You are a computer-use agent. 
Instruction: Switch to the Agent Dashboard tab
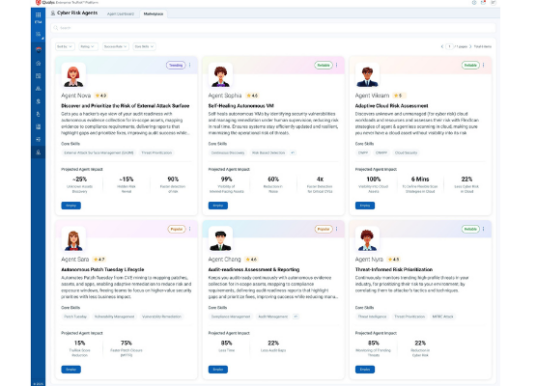120,14
